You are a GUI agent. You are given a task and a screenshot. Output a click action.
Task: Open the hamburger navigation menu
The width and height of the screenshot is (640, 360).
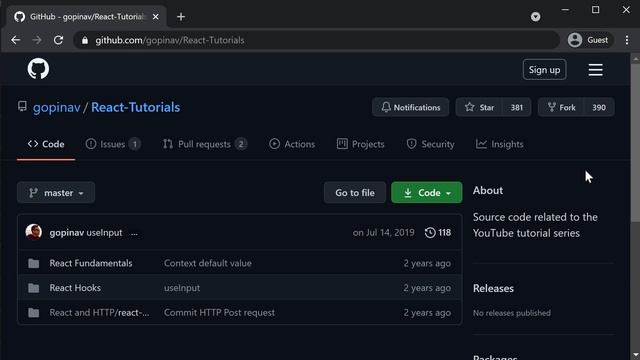pos(596,70)
